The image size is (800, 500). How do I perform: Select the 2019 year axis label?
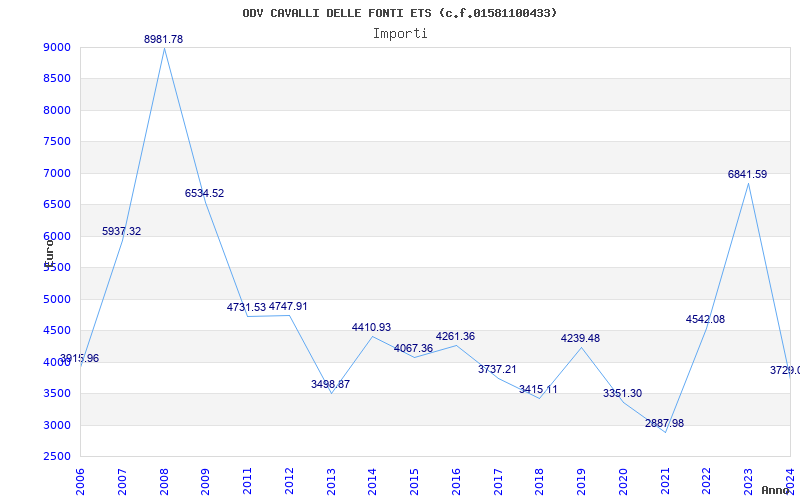(581, 482)
